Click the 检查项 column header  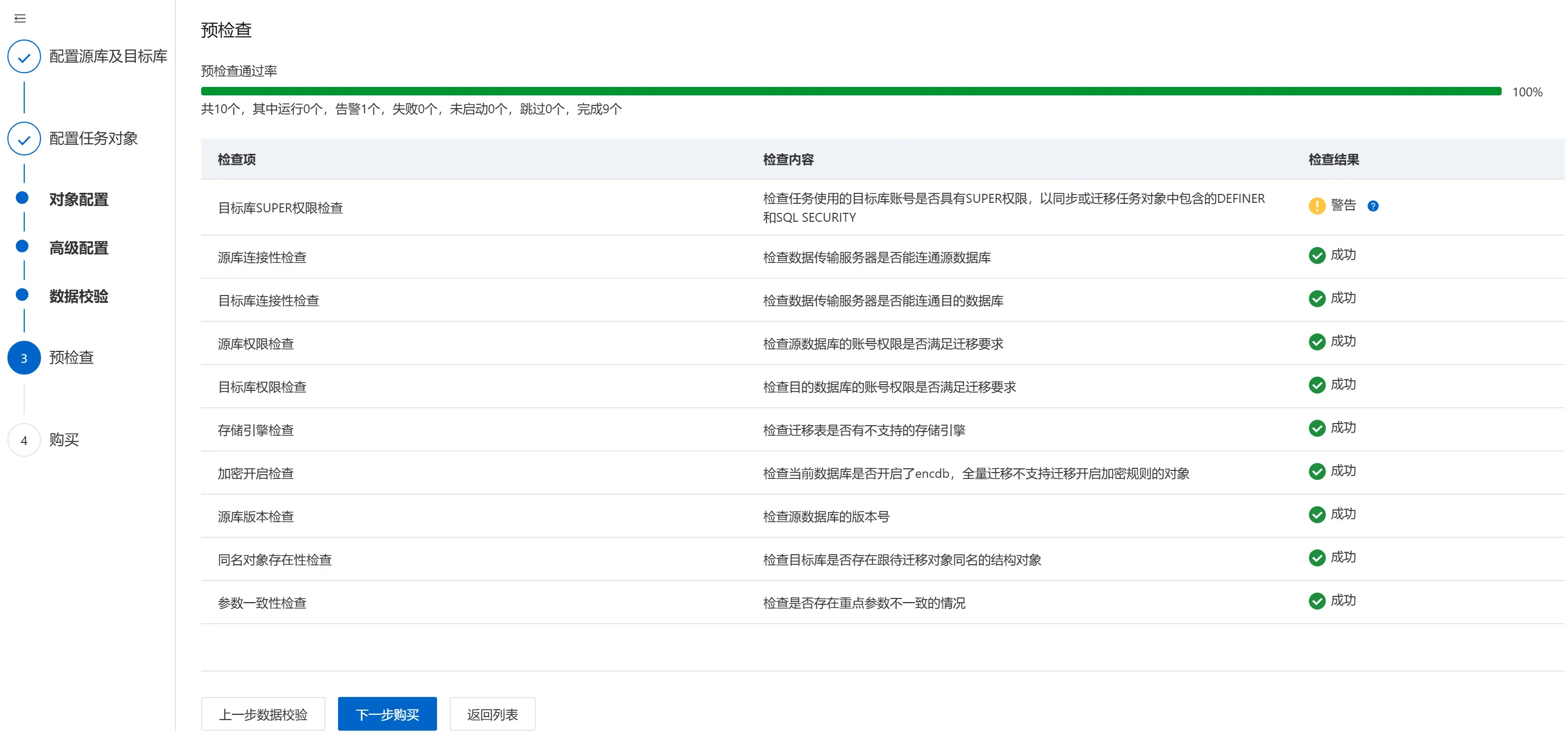tap(237, 160)
